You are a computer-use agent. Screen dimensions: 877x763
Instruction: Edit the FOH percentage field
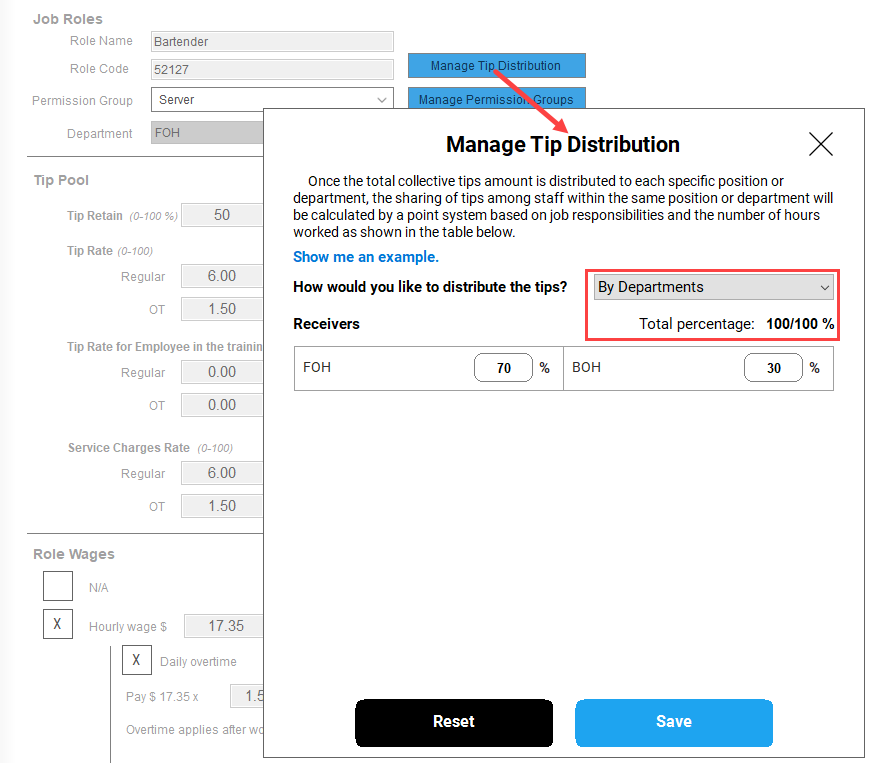point(502,367)
